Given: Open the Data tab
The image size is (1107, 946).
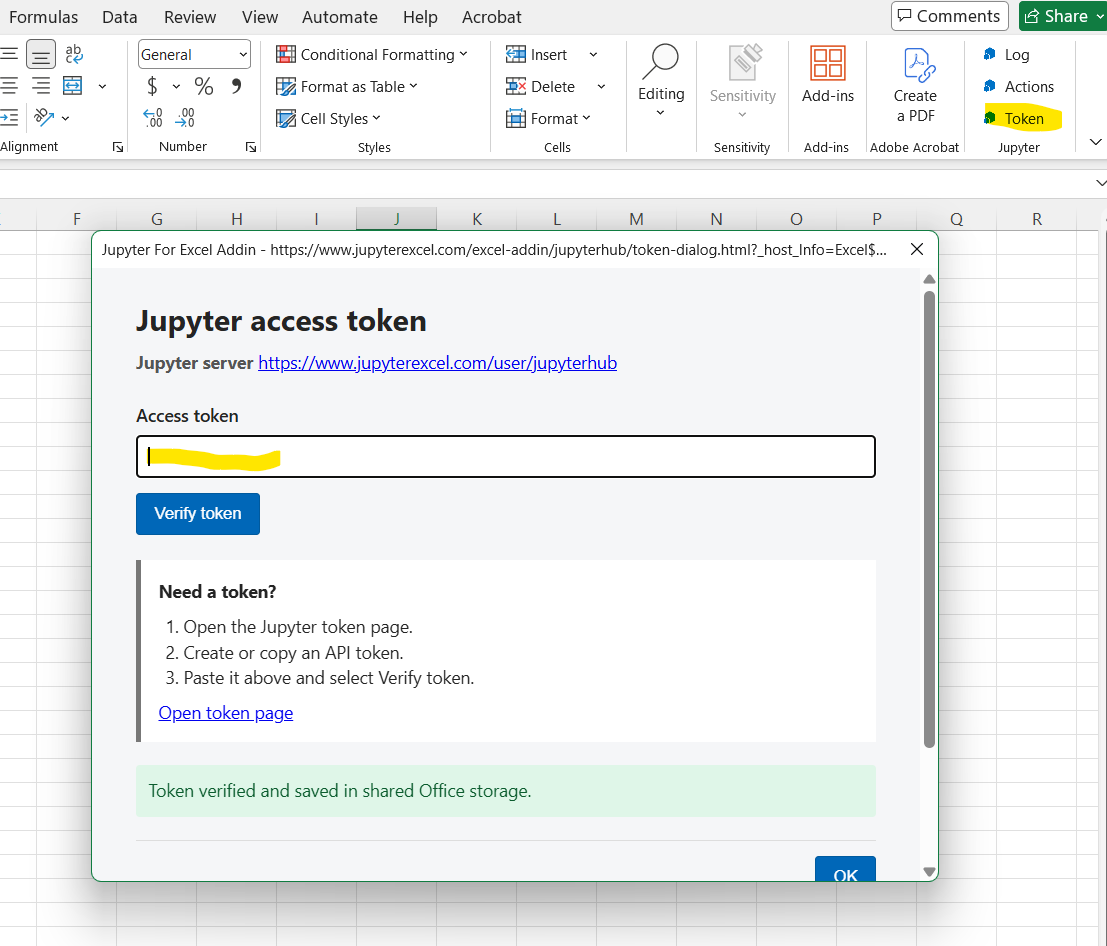Looking at the screenshot, I should [120, 17].
